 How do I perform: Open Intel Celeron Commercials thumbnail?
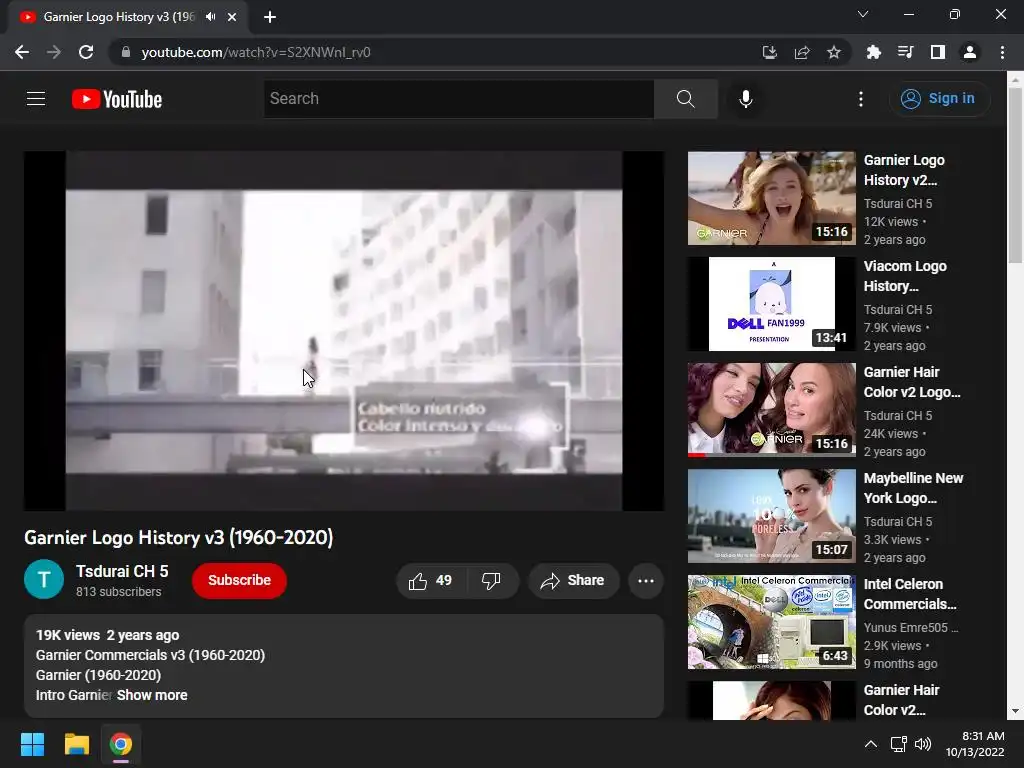771,622
